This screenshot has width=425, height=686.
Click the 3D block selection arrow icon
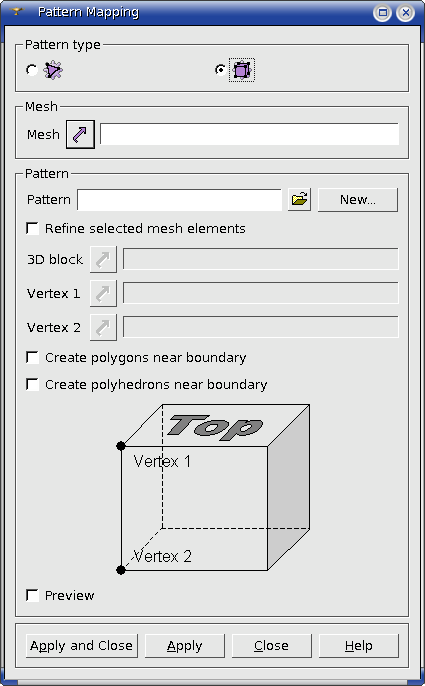[103, 259]
